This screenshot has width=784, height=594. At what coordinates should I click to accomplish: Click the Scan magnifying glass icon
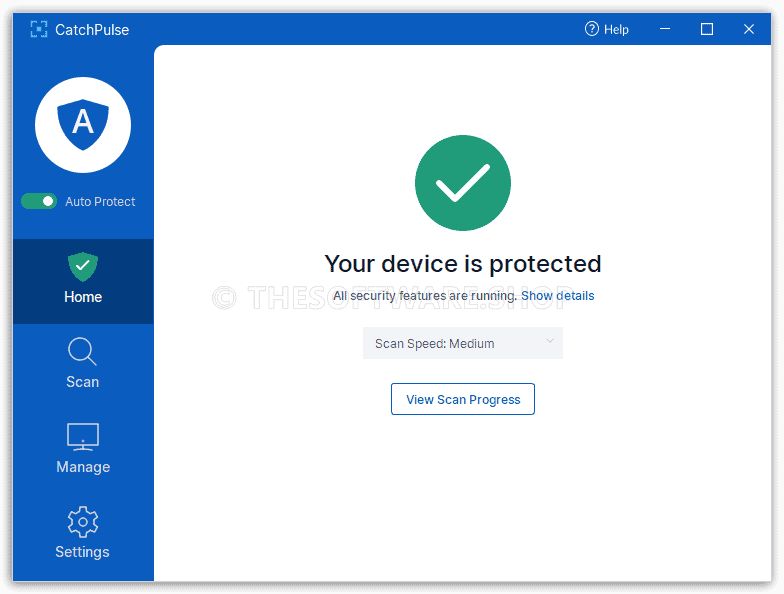[82, 352]
